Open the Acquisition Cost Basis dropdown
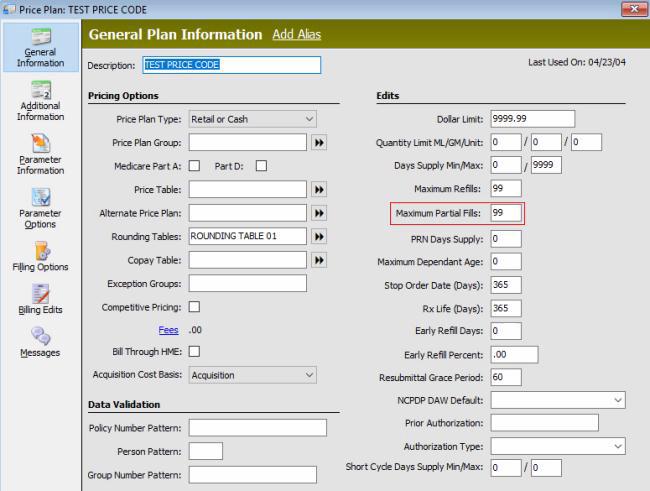Image resolution: width=650 pixels, height=491 pixels. (252, 375)
